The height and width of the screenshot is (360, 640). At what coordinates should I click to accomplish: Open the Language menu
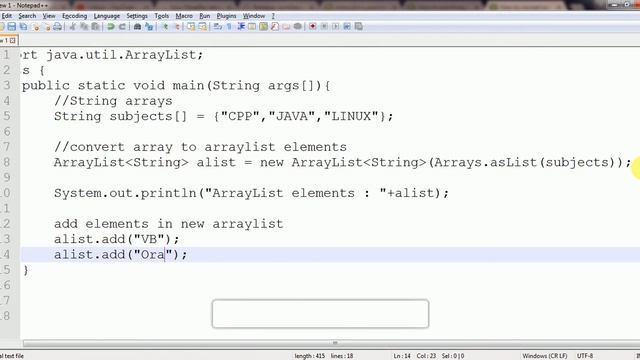click(107, 16)
